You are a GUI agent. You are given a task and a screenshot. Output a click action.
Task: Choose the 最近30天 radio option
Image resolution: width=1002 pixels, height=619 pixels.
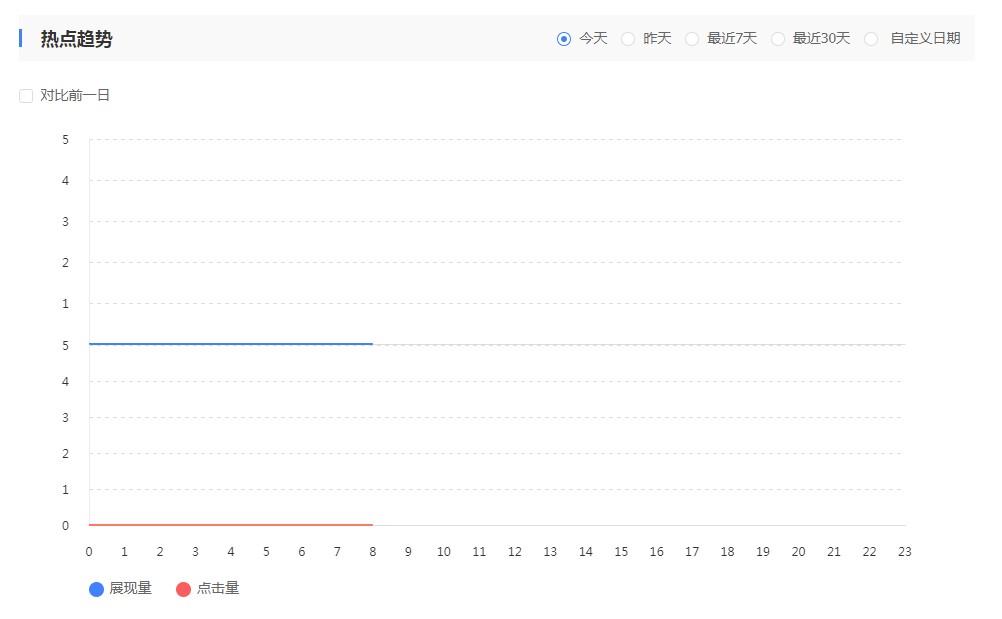click(778, 39)
